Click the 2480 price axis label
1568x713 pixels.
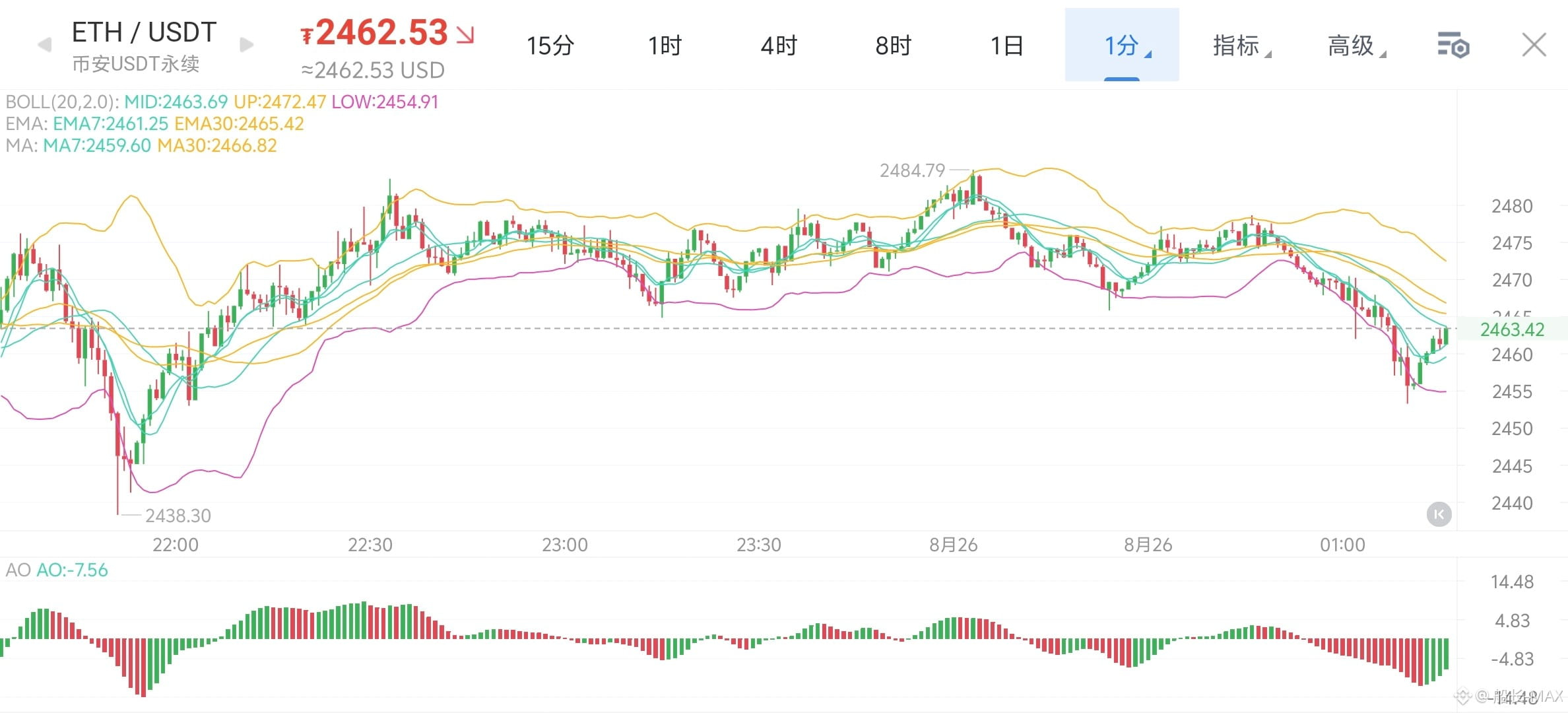coord(1512,206)
